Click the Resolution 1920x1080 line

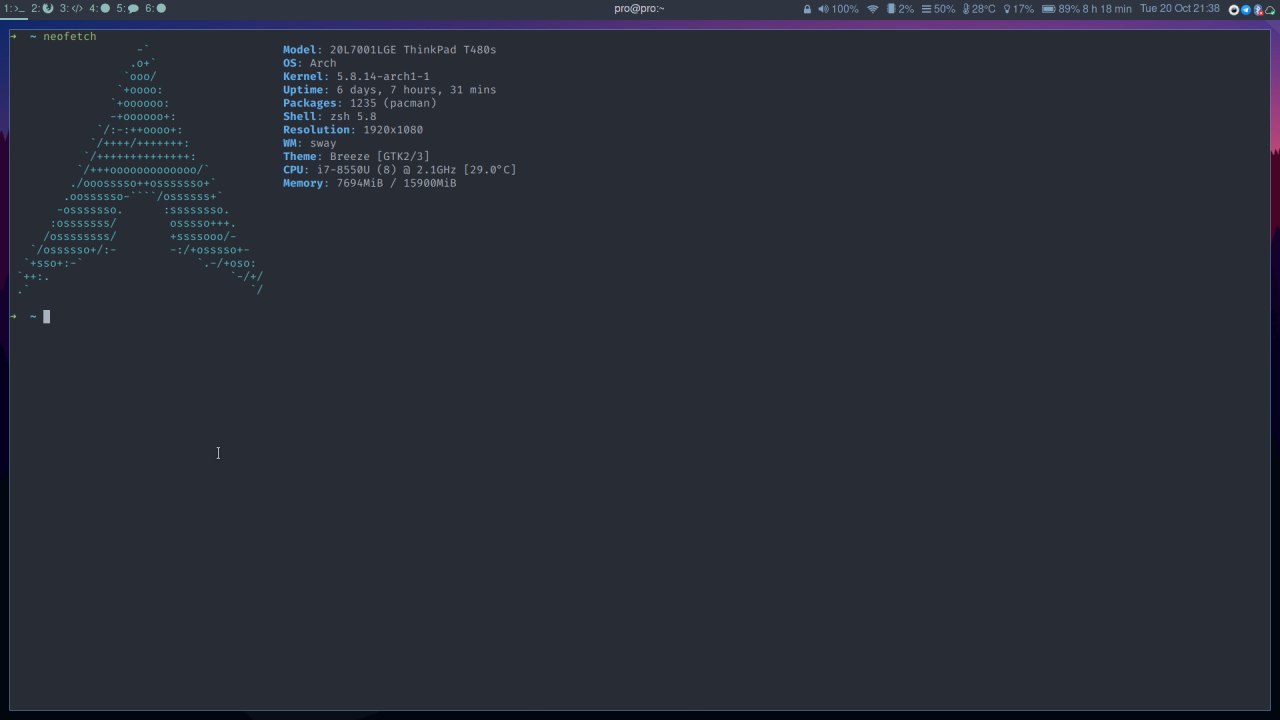click(x=353, y=130)
